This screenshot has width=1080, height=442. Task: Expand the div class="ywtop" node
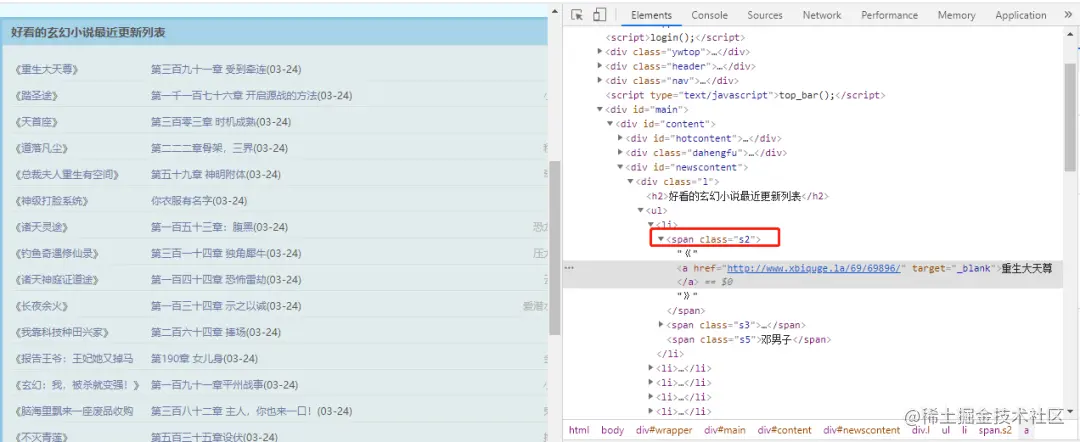point(600,52)
